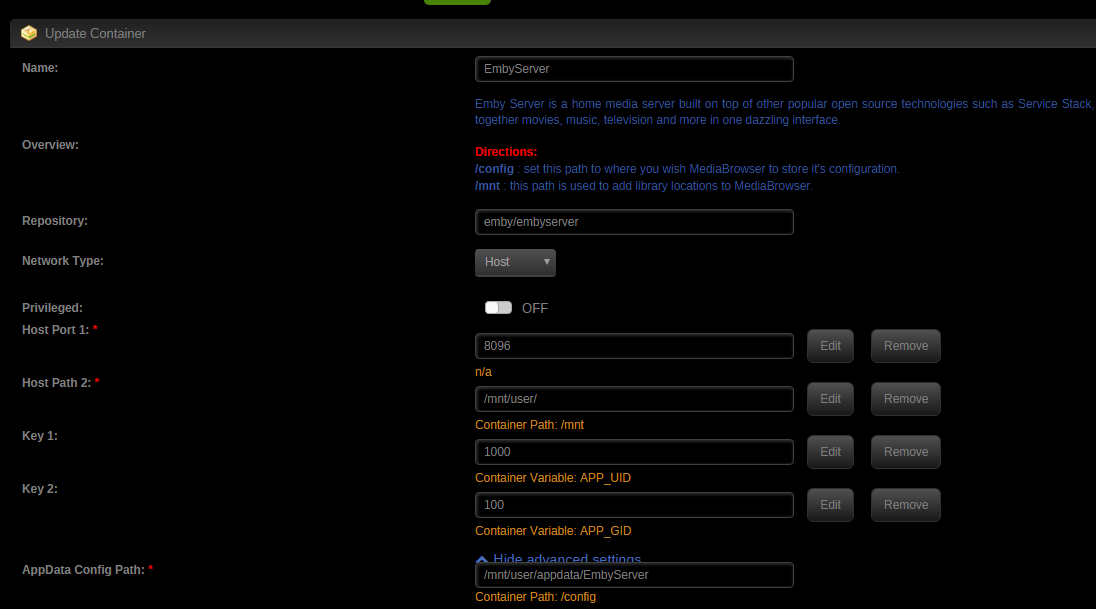Click the red Directions: heading
This screenshot has height=609, width=1096.
(x=506, y=152)
